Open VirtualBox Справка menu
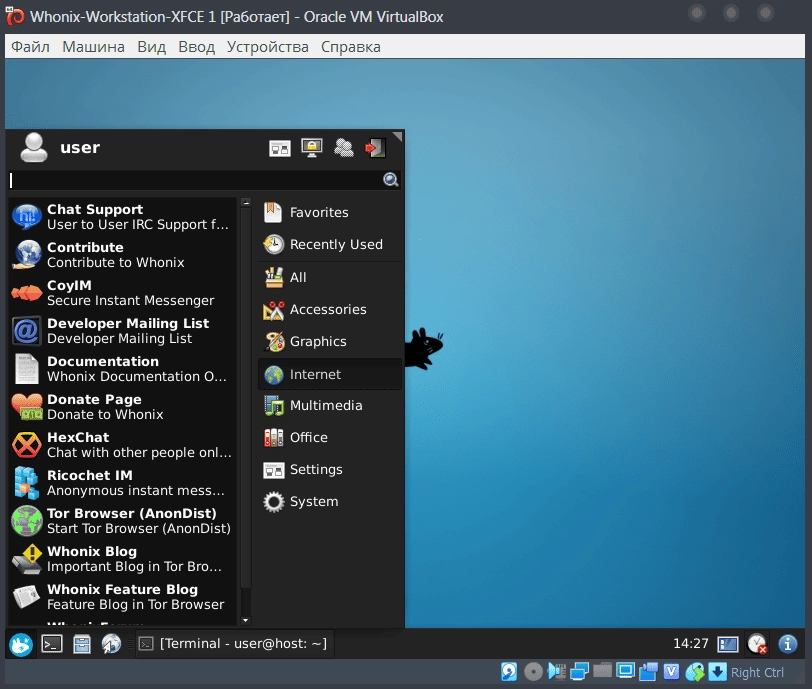812x689 pixels. [351, 47]
